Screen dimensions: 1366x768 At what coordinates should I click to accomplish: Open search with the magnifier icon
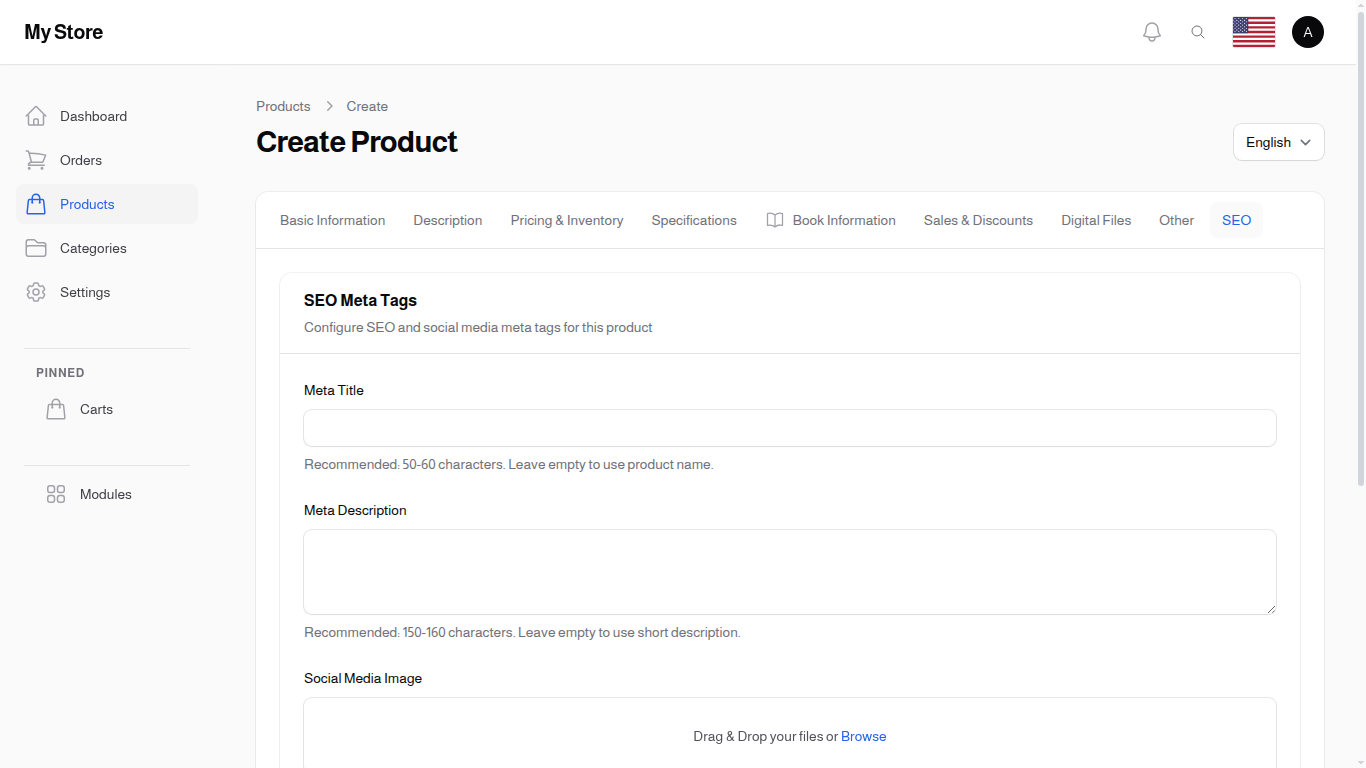1198,32
